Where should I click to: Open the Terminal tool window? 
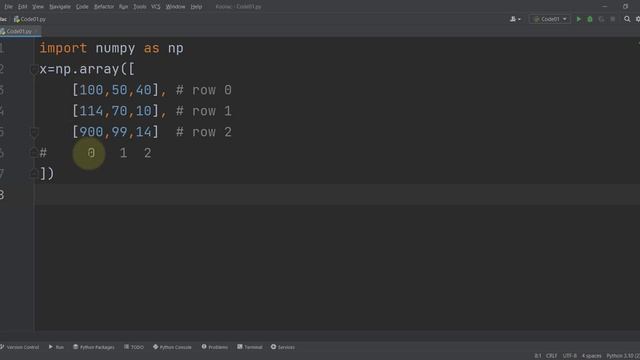[x=250, y=347]
